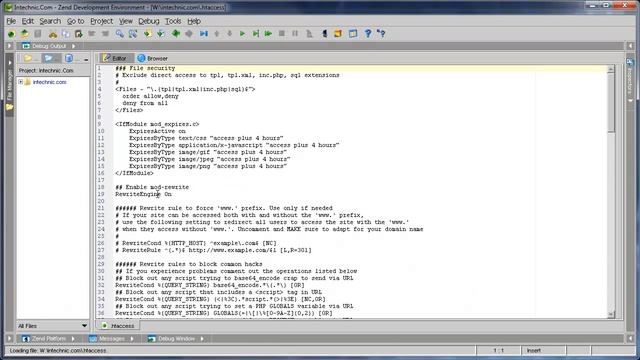Click the editor vertical scrollbar thumb
Viewport: 640px width, 360px height.
pos(611,103)
